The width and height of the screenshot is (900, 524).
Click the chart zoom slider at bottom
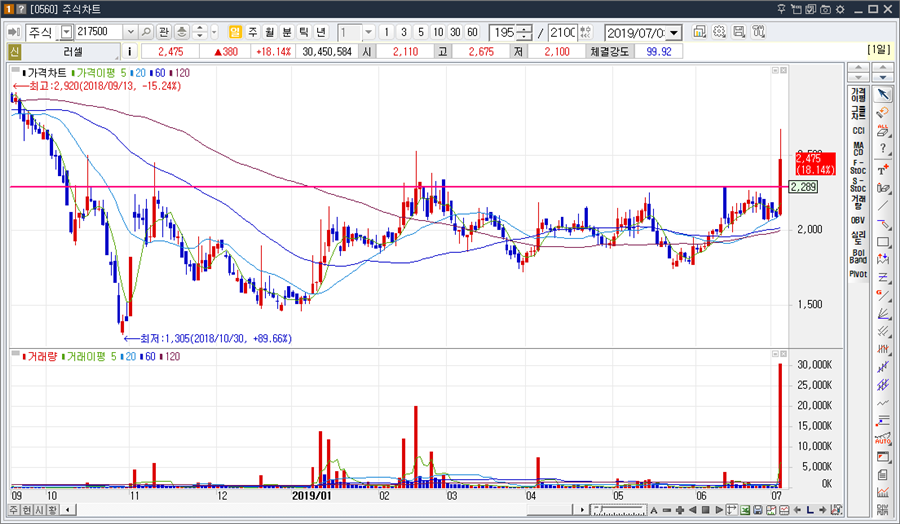pyautogui.click(x=619, y=510)
